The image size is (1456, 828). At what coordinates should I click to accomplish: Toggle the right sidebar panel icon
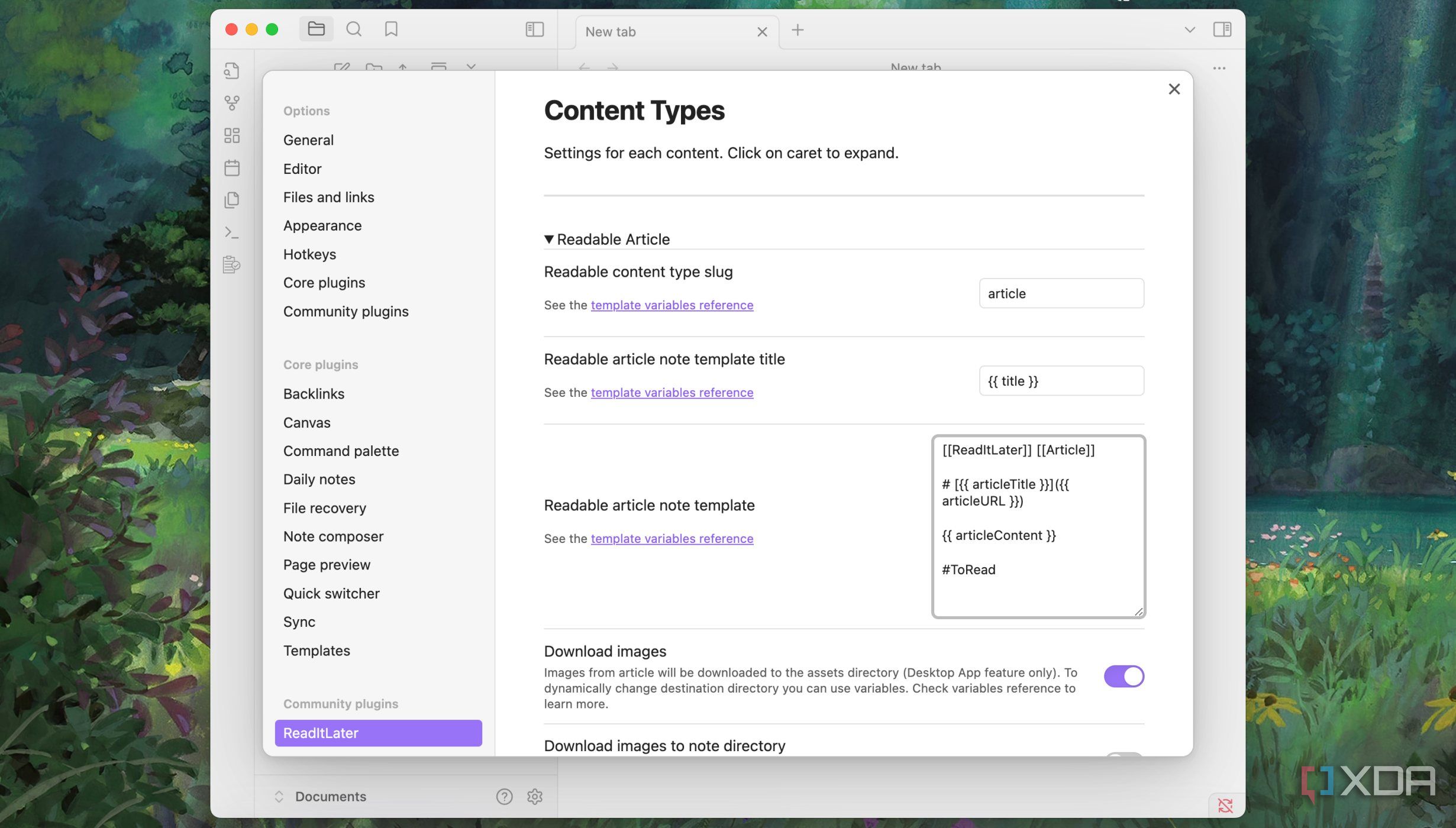1222,29
